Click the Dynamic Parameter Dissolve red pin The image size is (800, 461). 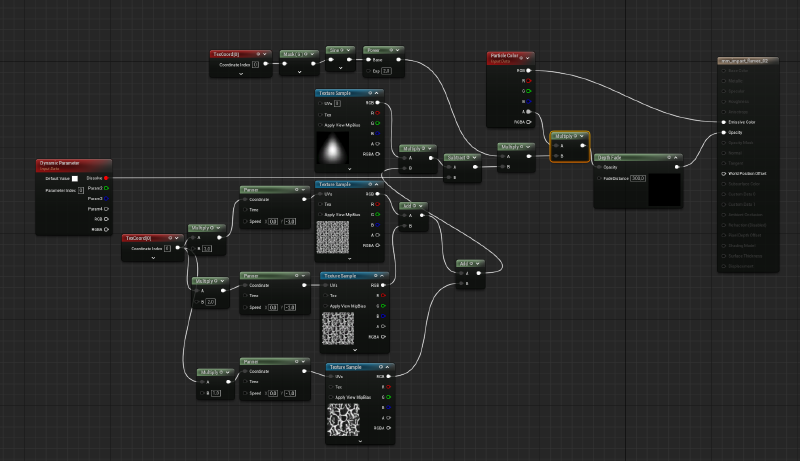tap(104, 178)
